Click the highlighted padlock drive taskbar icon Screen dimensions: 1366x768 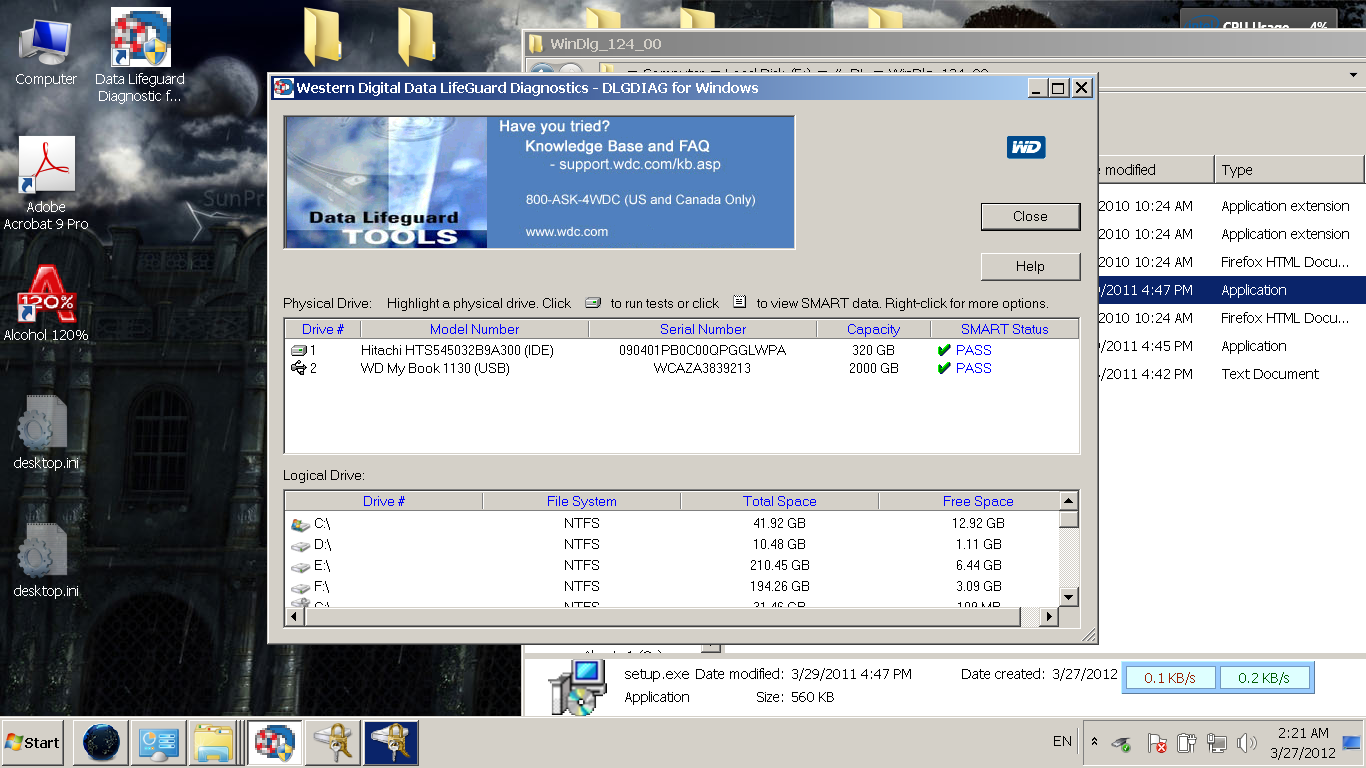tap(391, 743)
